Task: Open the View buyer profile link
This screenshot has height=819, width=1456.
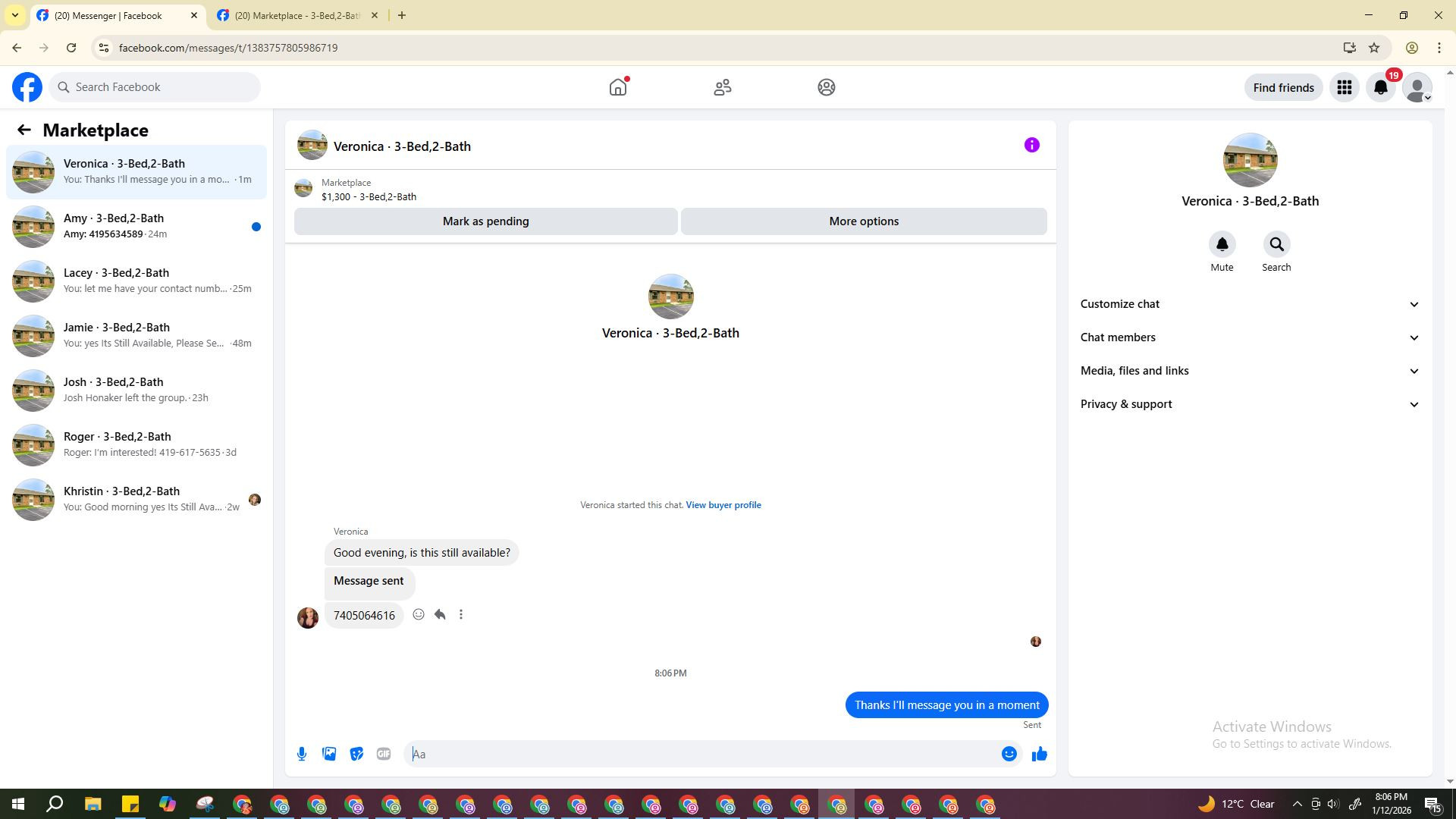Action: [723, 505]
